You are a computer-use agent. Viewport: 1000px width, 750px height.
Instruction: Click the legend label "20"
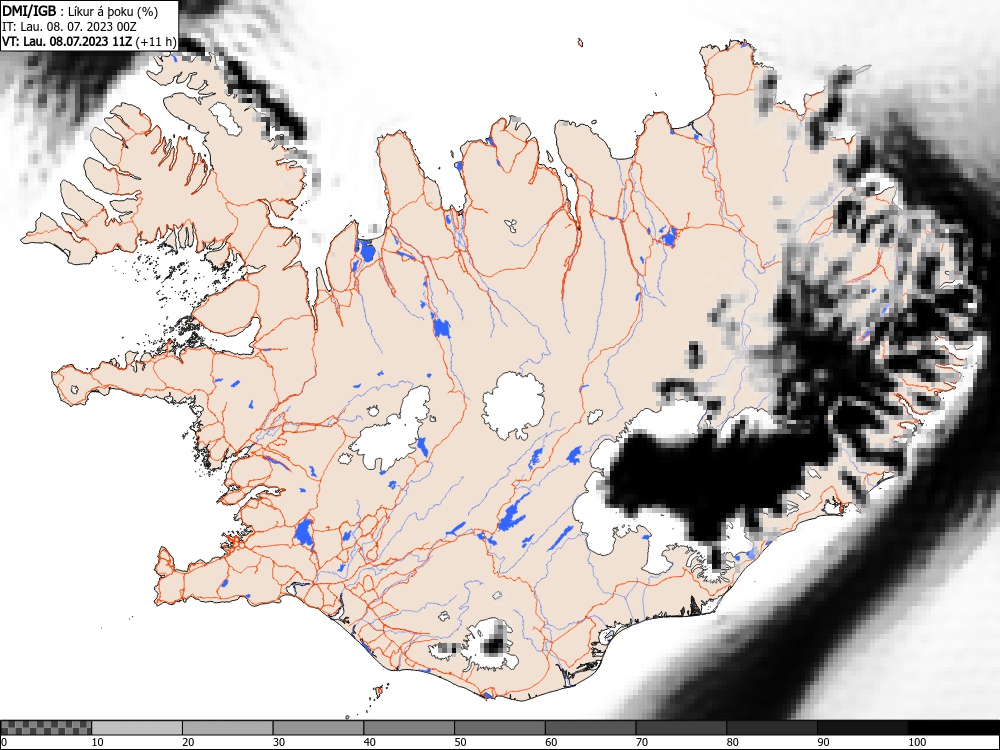coord(188,742)
